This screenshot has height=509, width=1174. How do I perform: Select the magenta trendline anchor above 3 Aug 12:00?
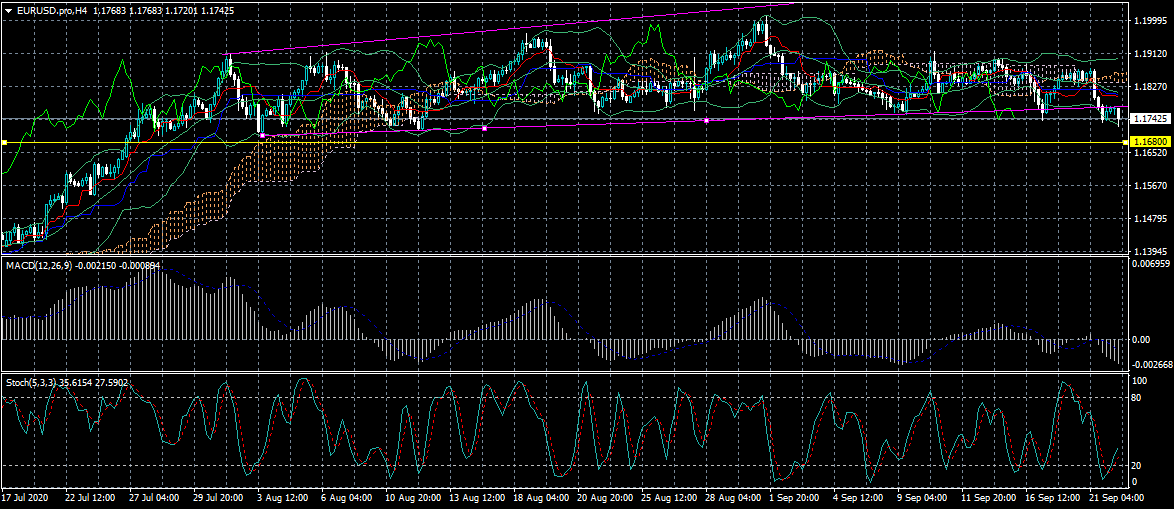click(x=262, y=135)
